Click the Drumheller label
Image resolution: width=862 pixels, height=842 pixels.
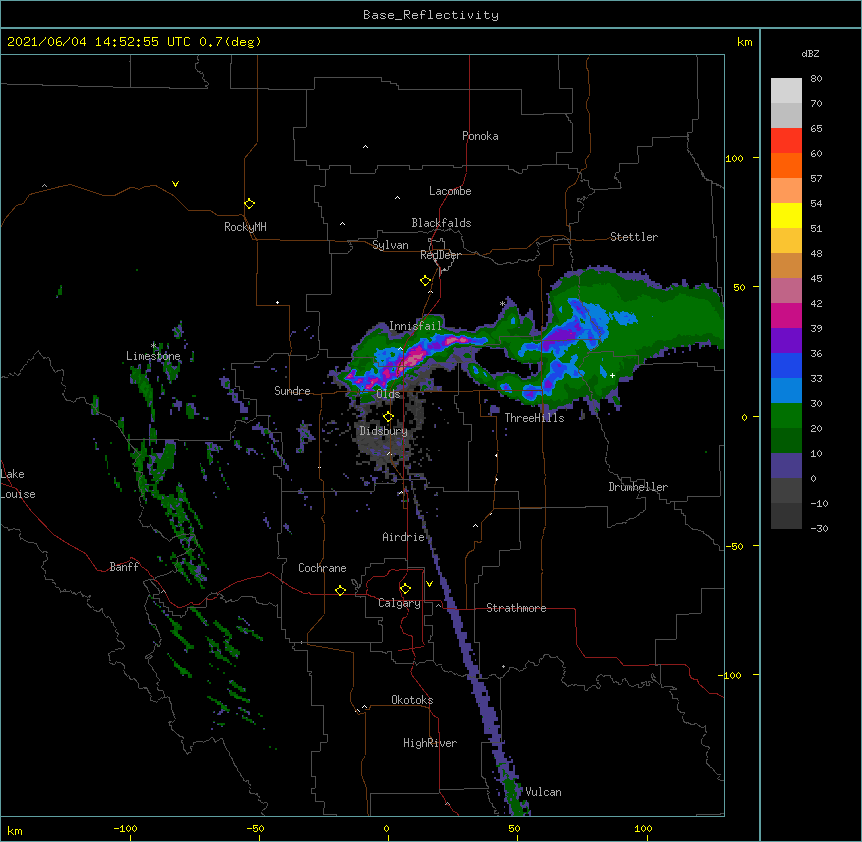638,487
